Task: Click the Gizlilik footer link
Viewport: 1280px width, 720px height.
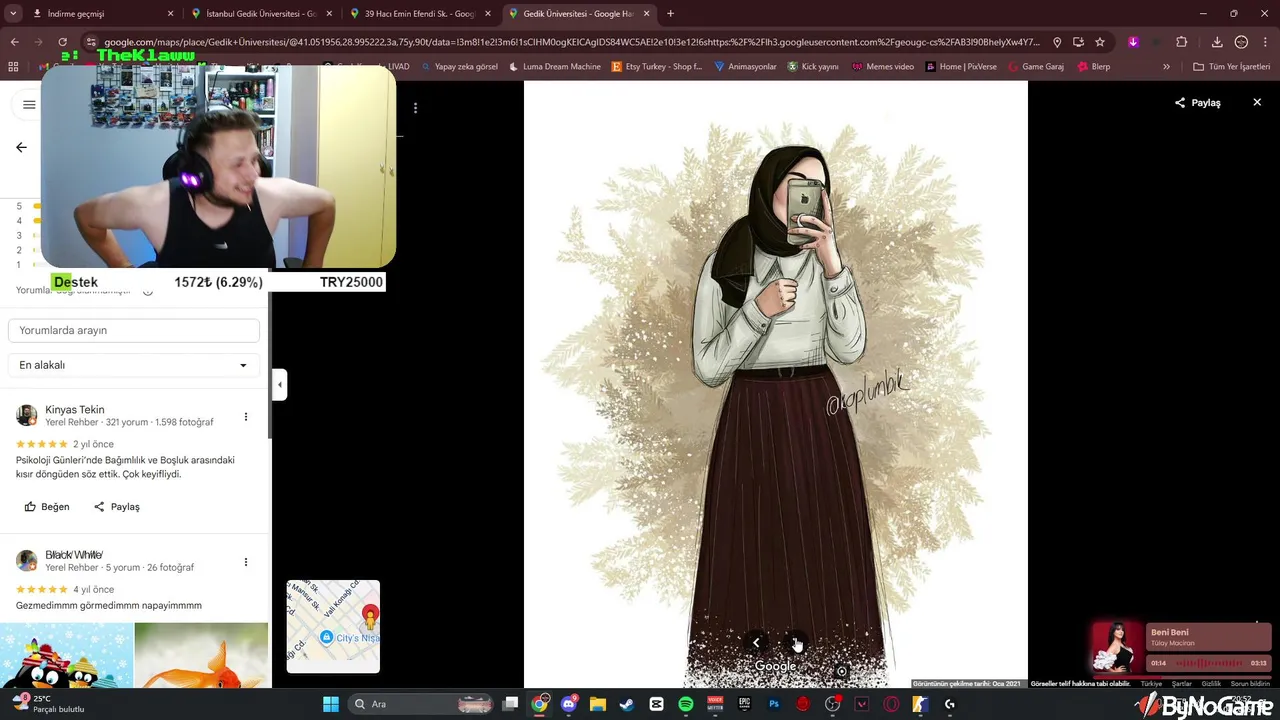Action: pyautogui.click(x=1212, y=684)
